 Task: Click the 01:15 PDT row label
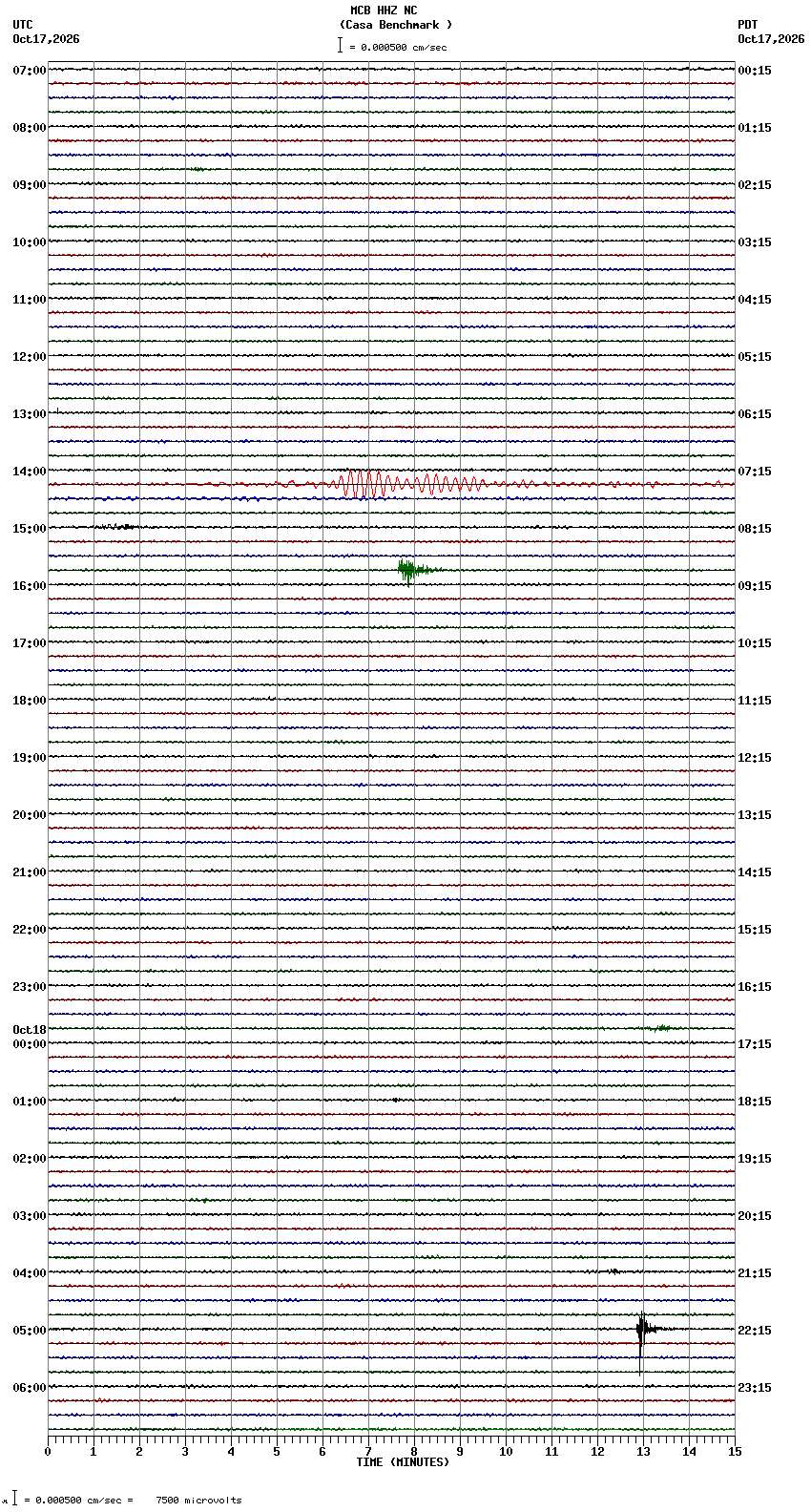pos(755,128)
